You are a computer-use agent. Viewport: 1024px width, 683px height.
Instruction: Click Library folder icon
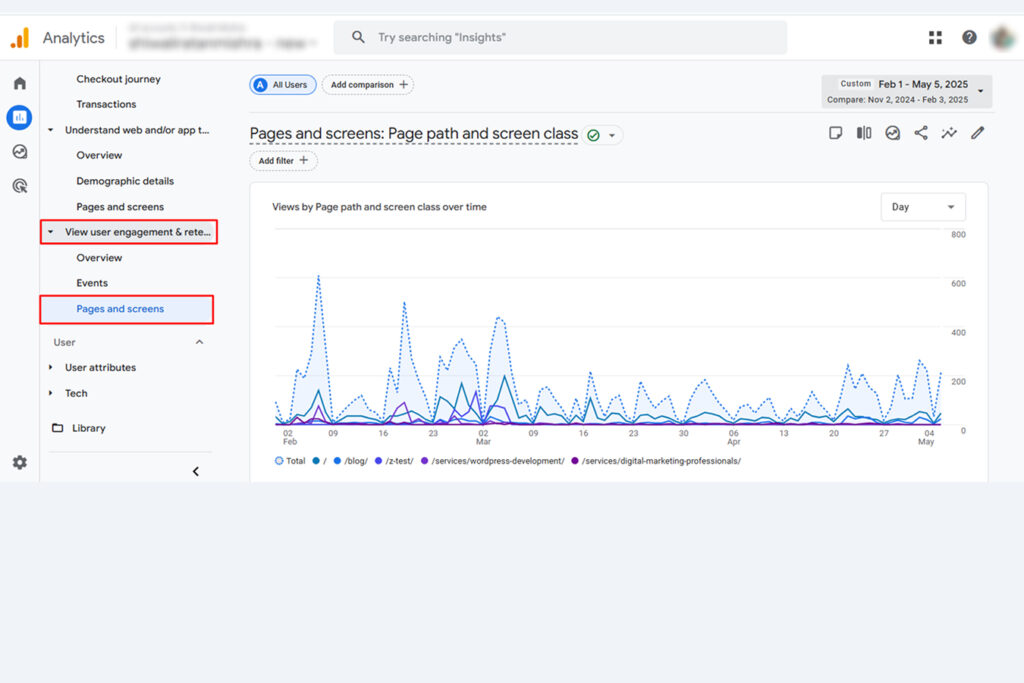coord(57,428)
